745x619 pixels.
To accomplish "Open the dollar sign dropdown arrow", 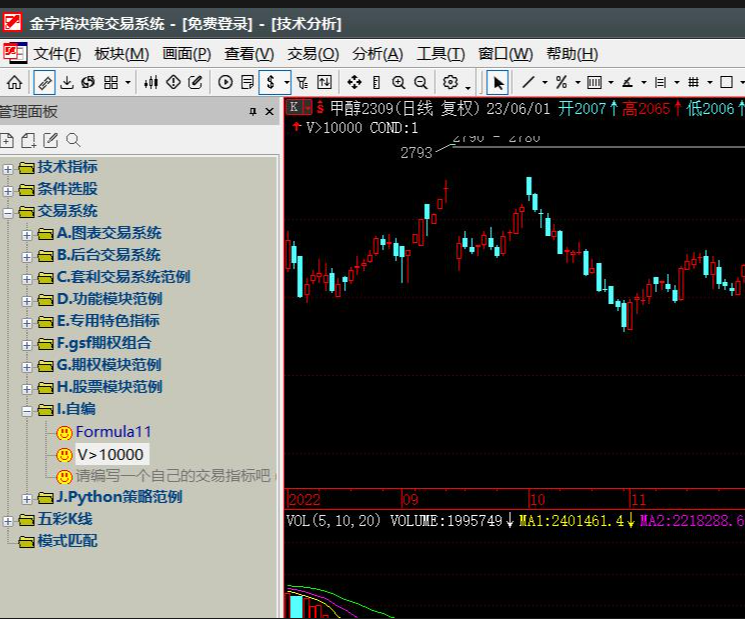I will point(287,83).
